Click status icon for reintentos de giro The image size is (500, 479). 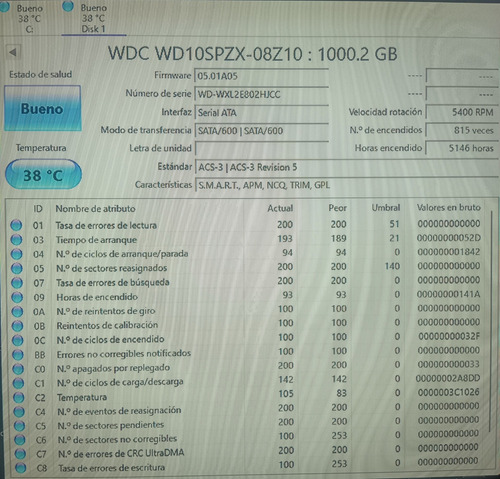tap(17, 311)
